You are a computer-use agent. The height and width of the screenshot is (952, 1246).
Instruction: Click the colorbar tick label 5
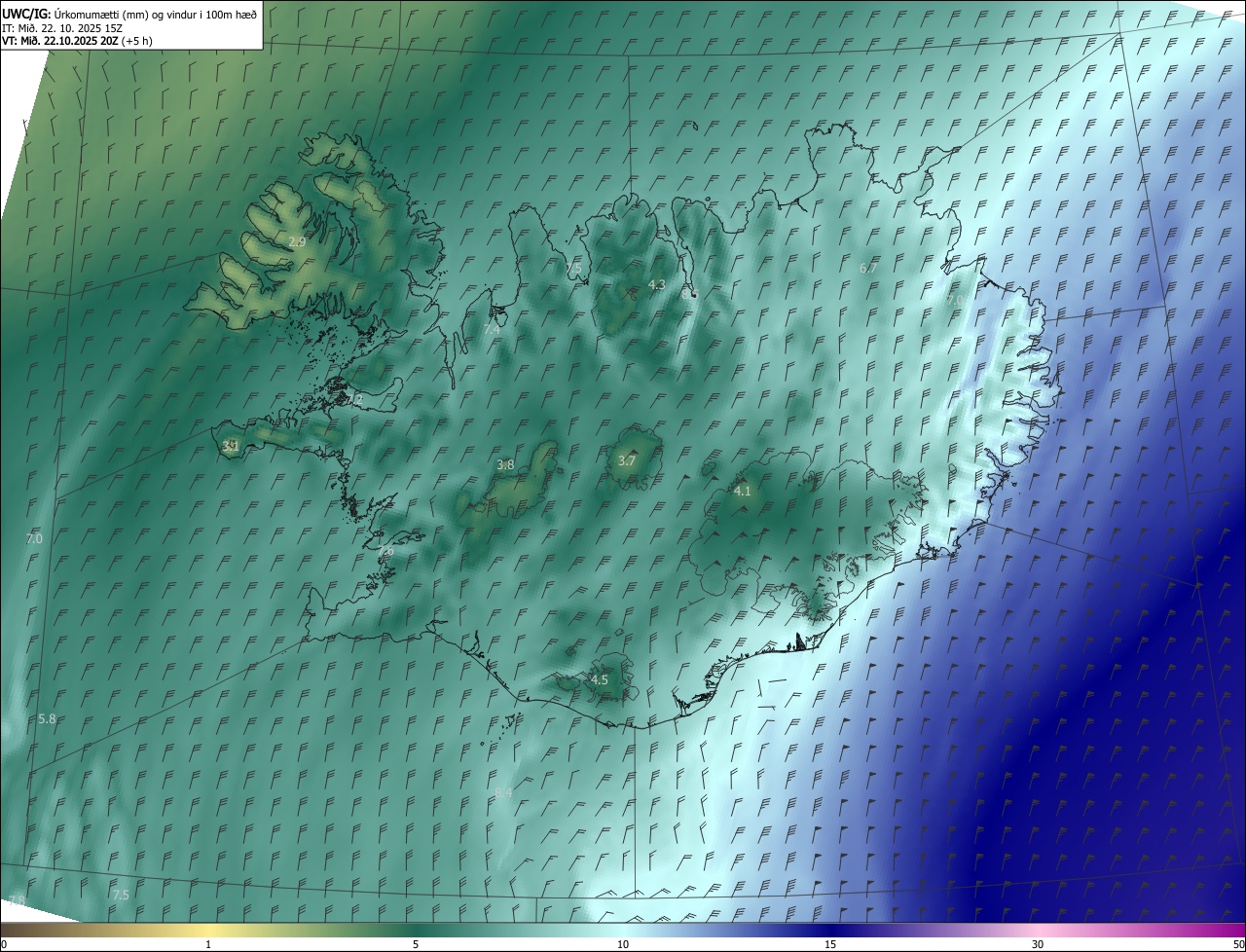click(416, 944)
